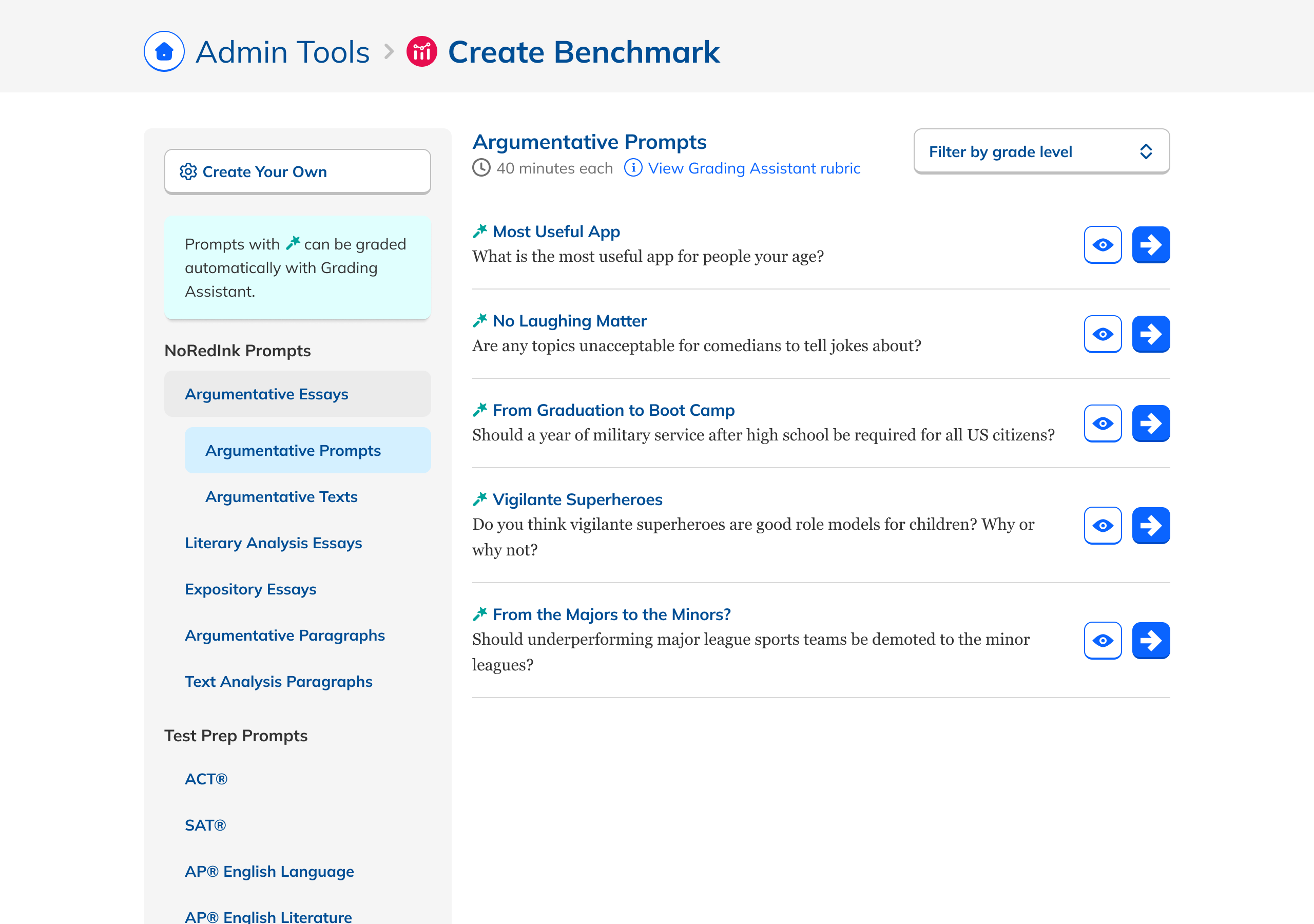The height and width of the screenshot is (924, 1314).
Task: Expand Literary Analysis Essays category
Action: (273, 543)
